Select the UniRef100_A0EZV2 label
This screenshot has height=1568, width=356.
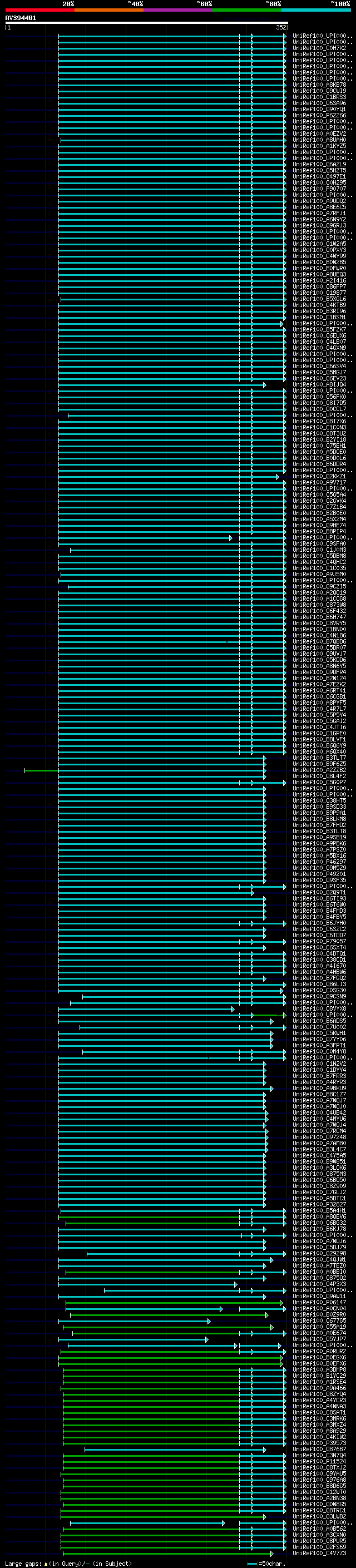click(x=319, y=134)
